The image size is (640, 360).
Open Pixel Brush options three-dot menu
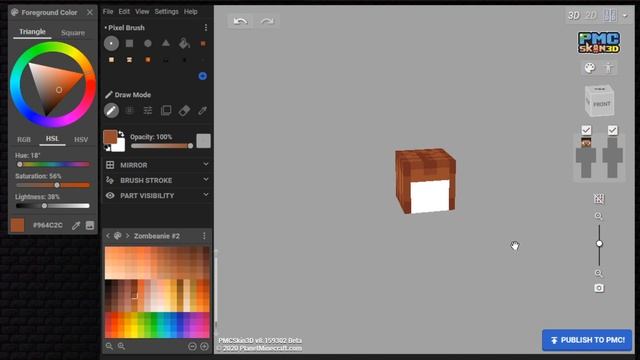[x=206, y=27]
